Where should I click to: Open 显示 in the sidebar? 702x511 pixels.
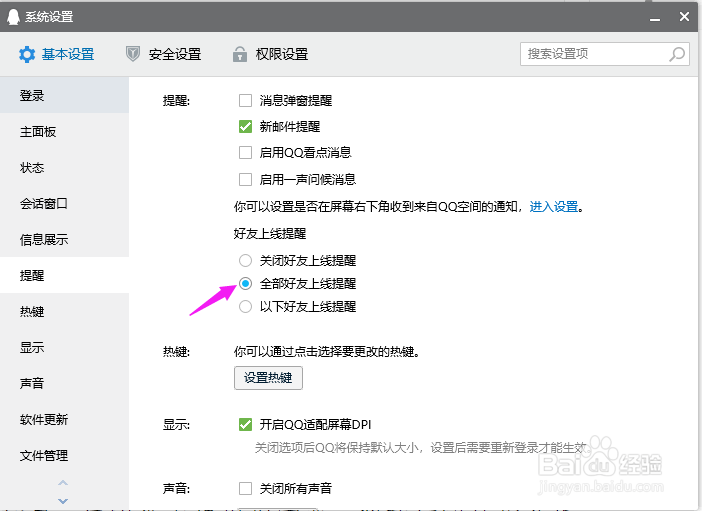pos(64,347)
